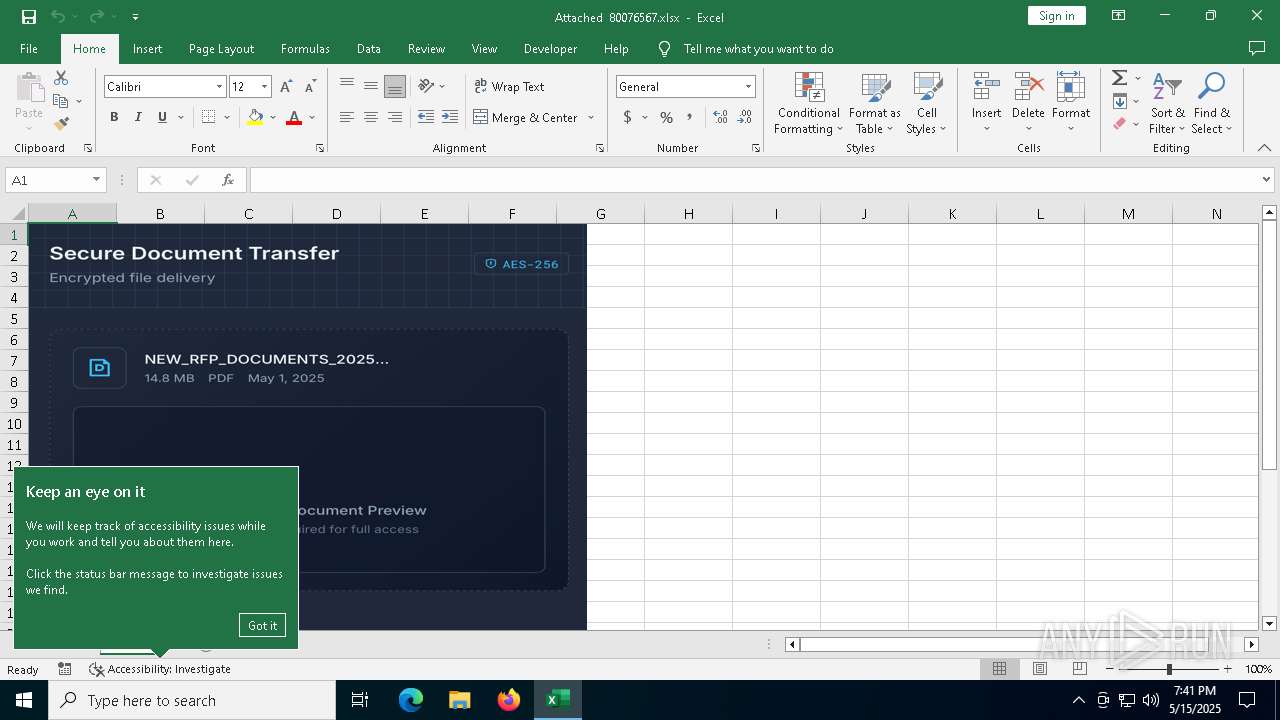Apply Comma Style format
This screenshot has width=1280, height=720.
[x=690, y=117]
